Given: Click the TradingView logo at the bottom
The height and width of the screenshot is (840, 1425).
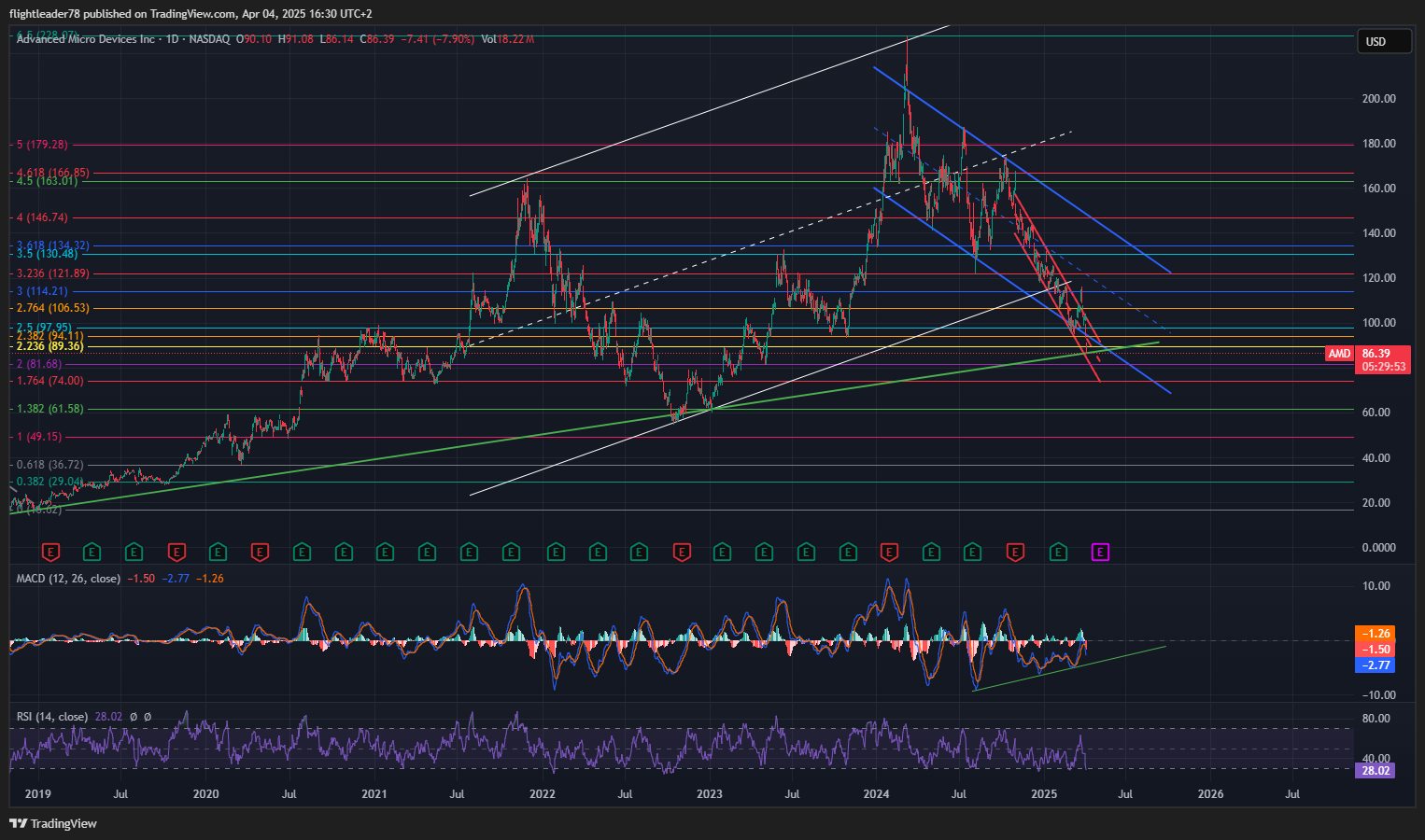Looking at the screenshot, I should tap(53, 823).
